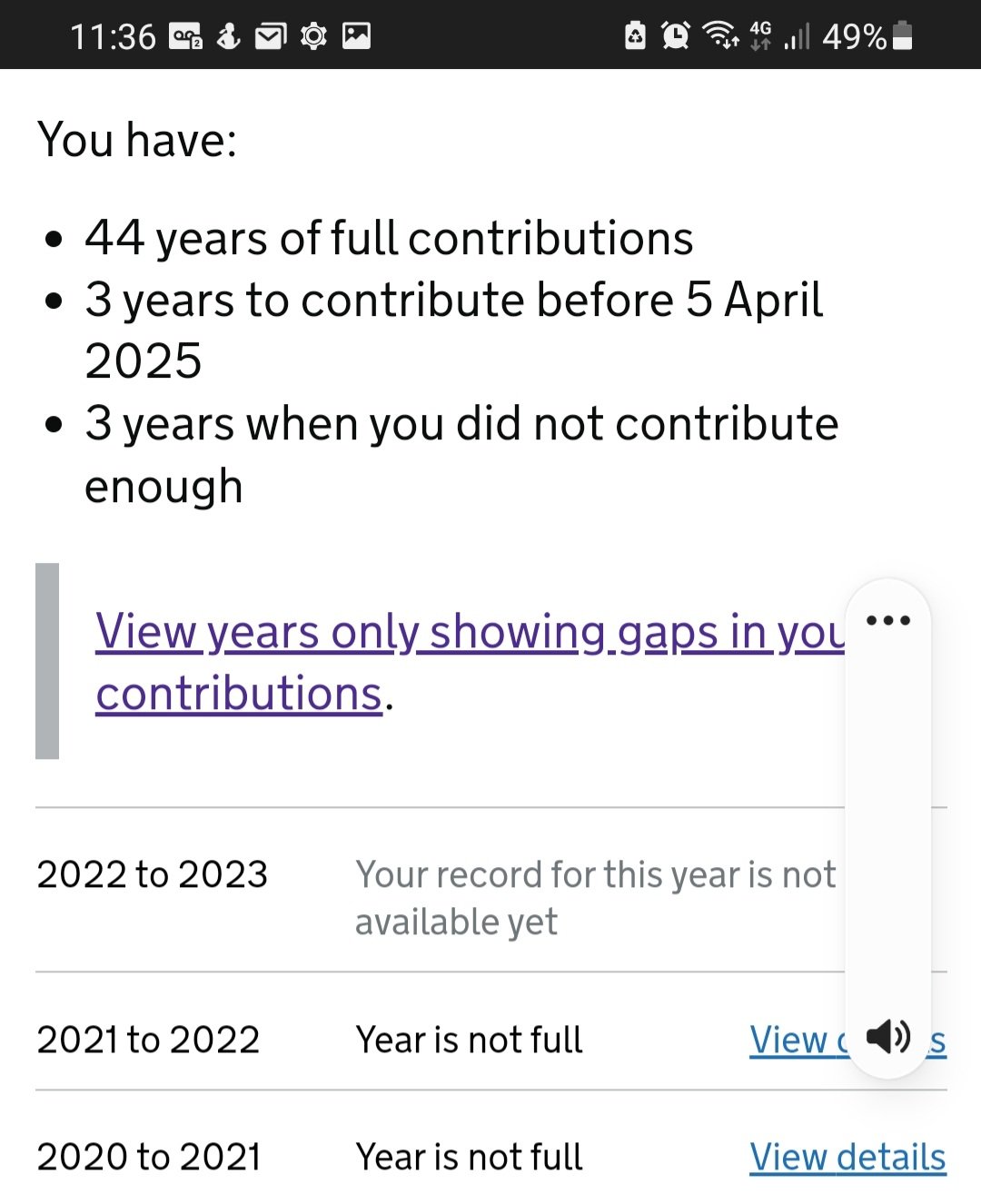The width and height of the screenshot is (981, 1204).
Task: Tap the Wi-Fi status icon
Action: (x=721, y=36)
